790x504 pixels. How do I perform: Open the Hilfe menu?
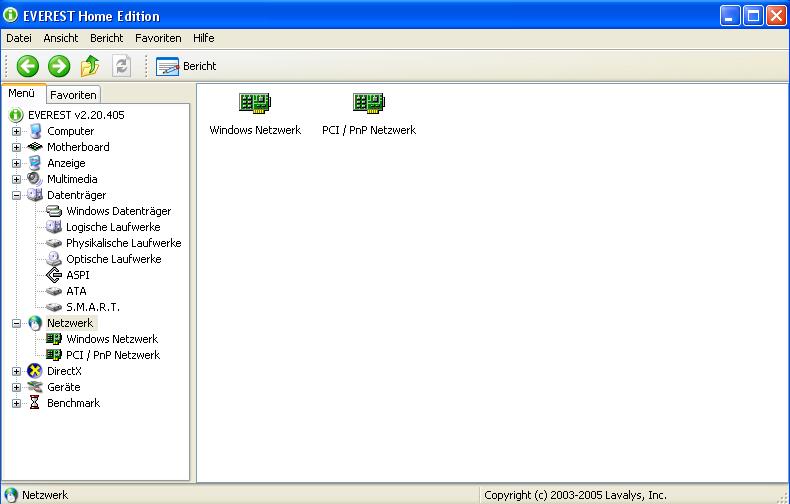(204, 38)
